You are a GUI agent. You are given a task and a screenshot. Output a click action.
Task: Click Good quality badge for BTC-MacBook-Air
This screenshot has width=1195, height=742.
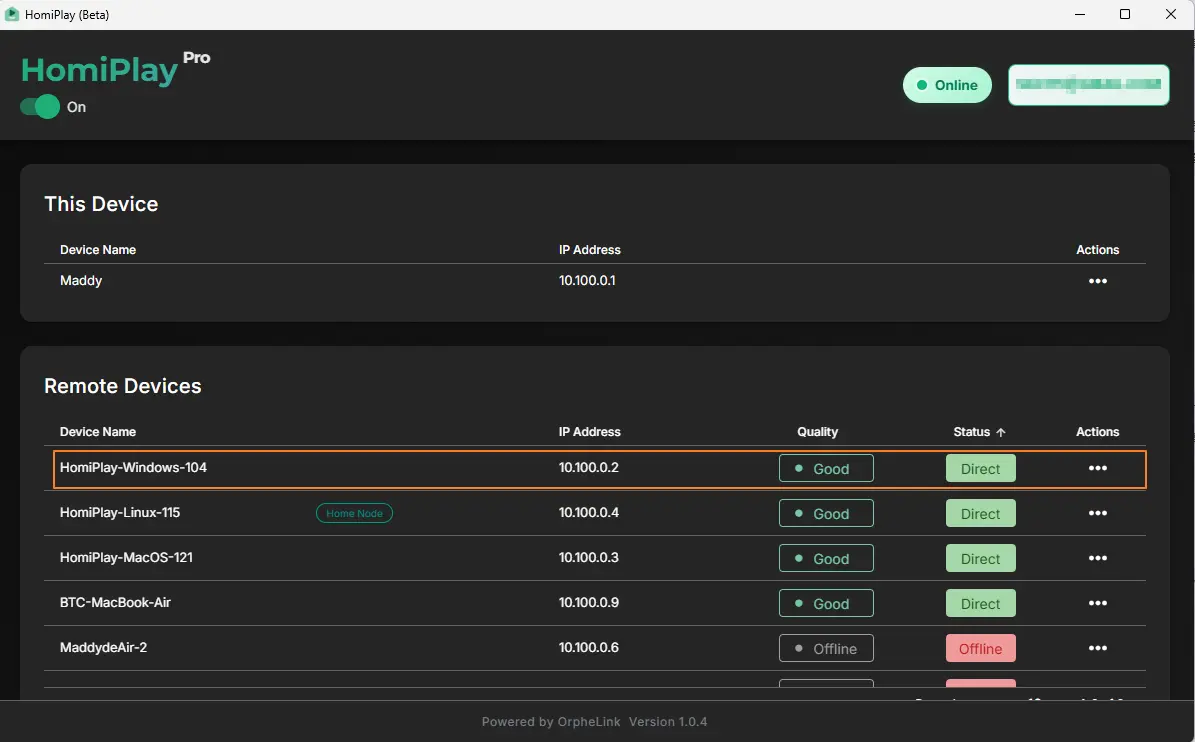coord(826,603)
